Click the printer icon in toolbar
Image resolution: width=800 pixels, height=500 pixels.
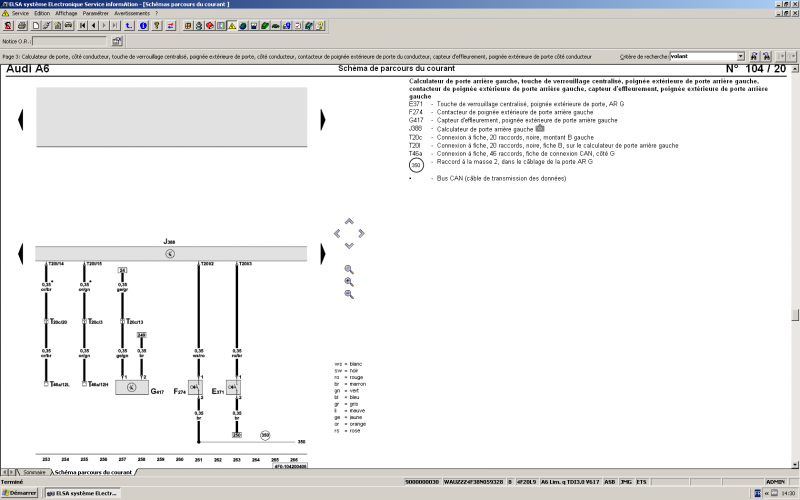[x=22, y=26]
